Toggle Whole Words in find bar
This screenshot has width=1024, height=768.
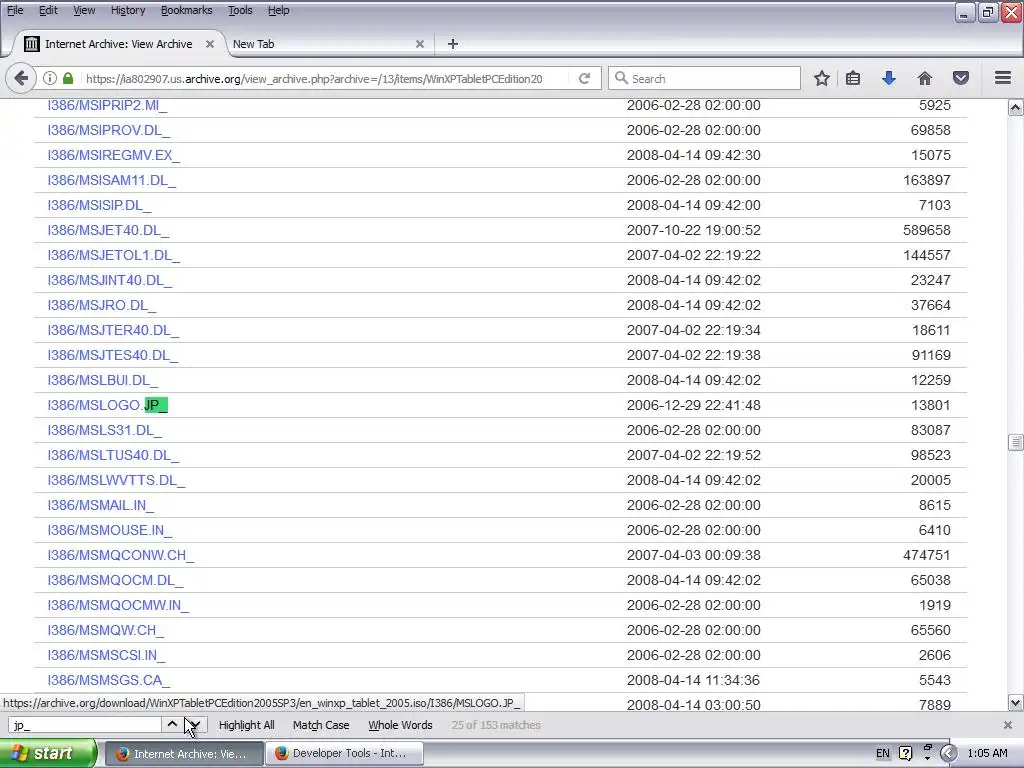(x=400, y=725)
